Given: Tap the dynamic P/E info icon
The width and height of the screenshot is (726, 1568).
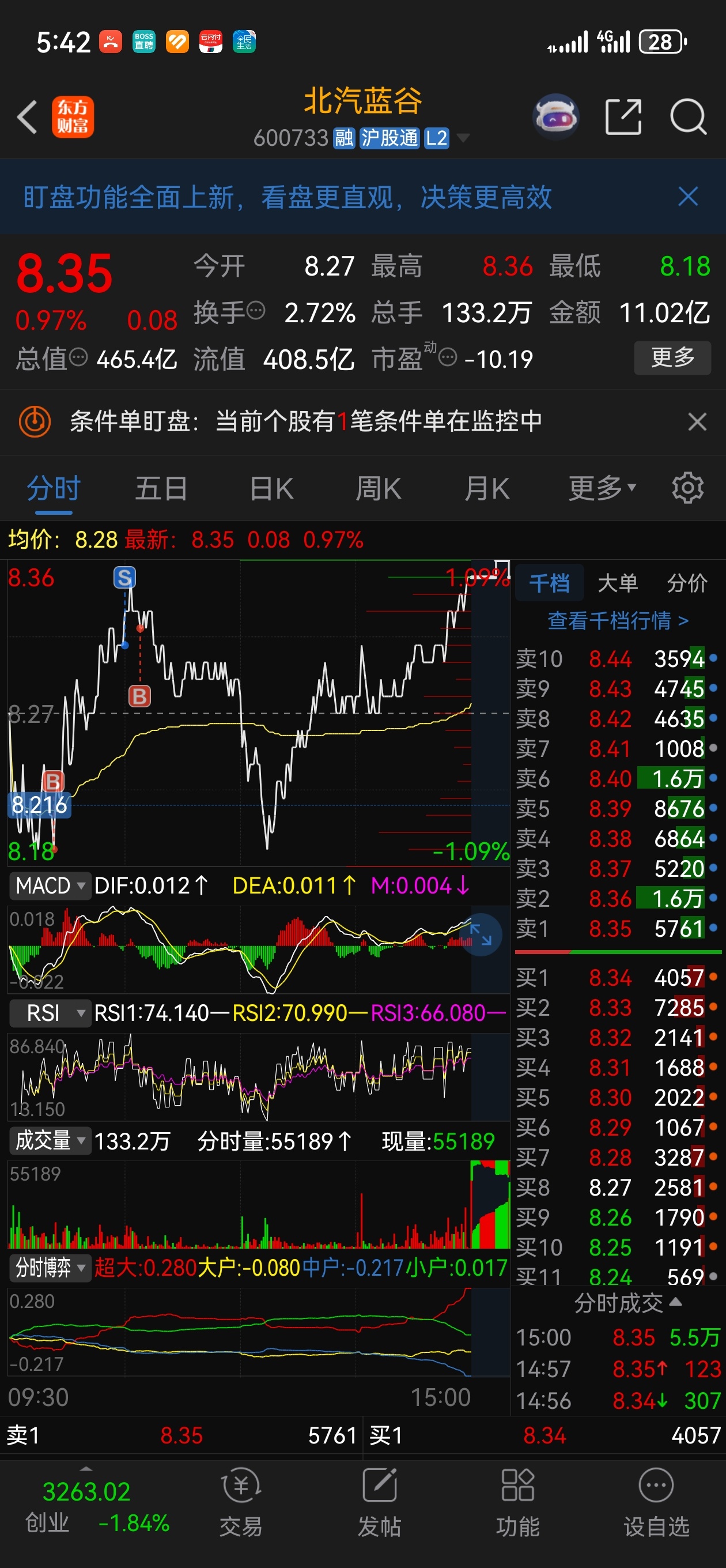Looking at the screenshot, I should 447,357.
